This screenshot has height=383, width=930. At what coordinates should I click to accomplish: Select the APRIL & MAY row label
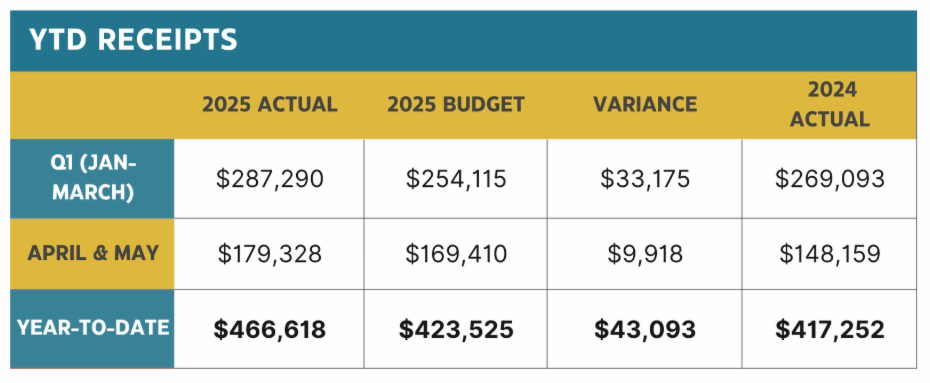click(x=92, y=254)
